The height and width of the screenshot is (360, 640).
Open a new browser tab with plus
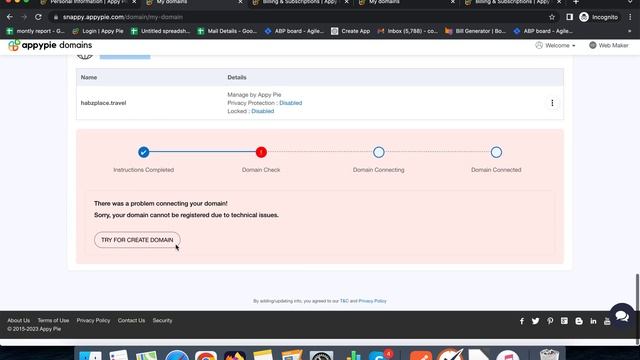[x=576, y=2]
